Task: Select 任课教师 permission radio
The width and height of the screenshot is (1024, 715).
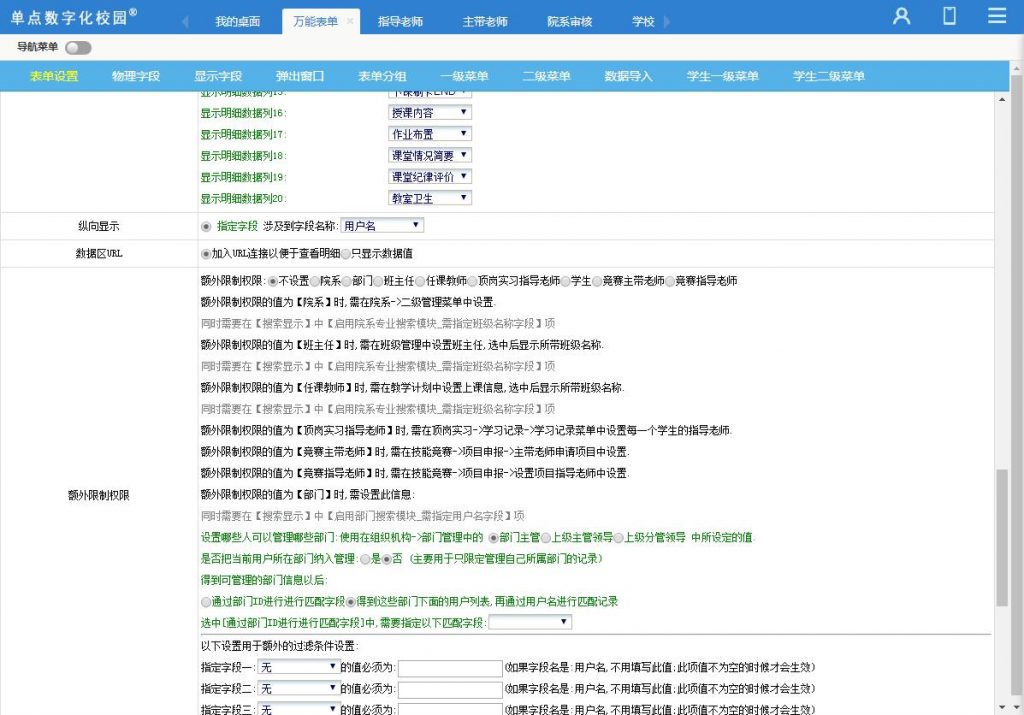Action: click(x=421, y=281)
